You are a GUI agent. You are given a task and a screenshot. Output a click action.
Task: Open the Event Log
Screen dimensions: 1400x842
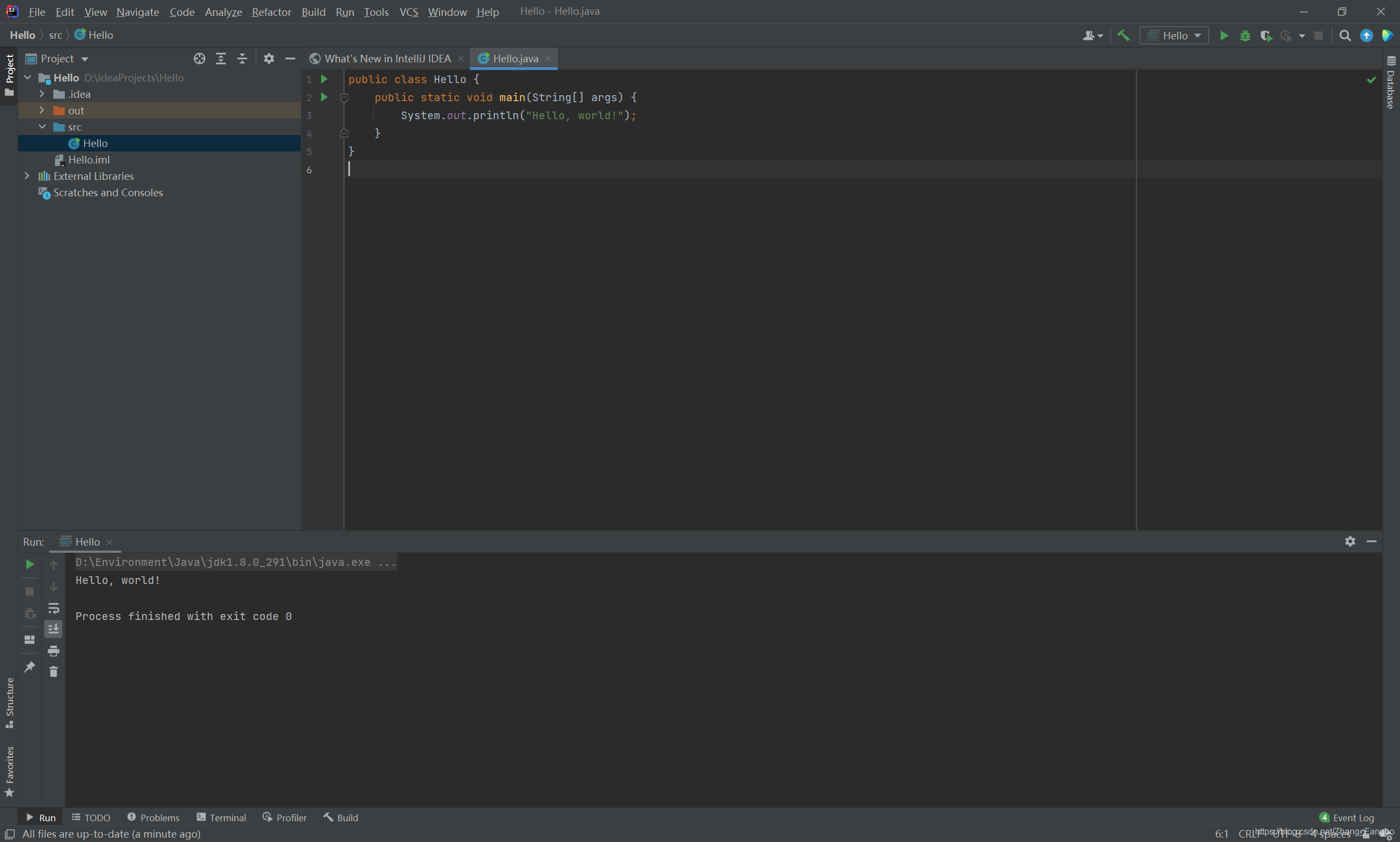(1346, 817)
